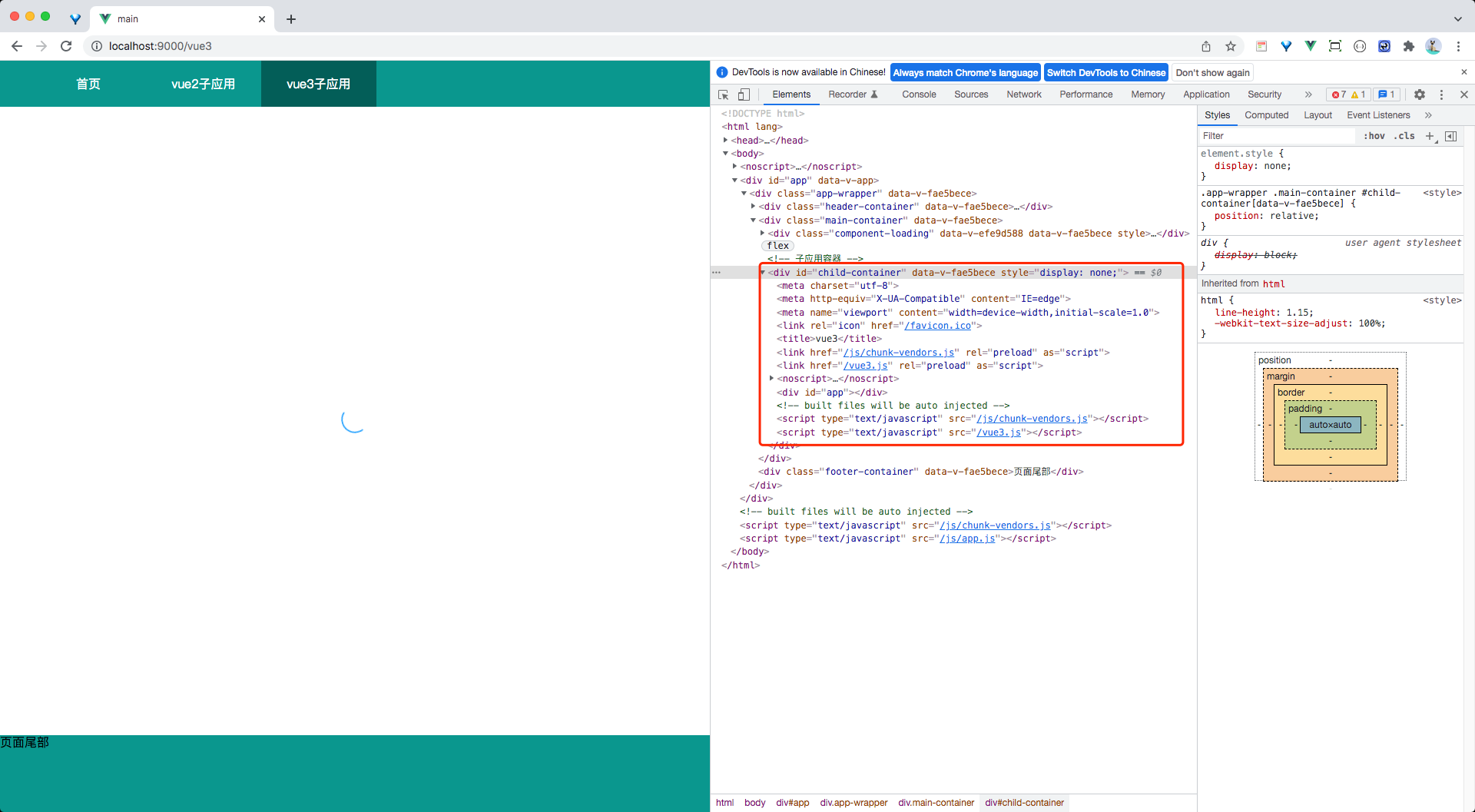Expand the header-container div node
Screen dimensions: 1475x812
(x=753, y=207)
